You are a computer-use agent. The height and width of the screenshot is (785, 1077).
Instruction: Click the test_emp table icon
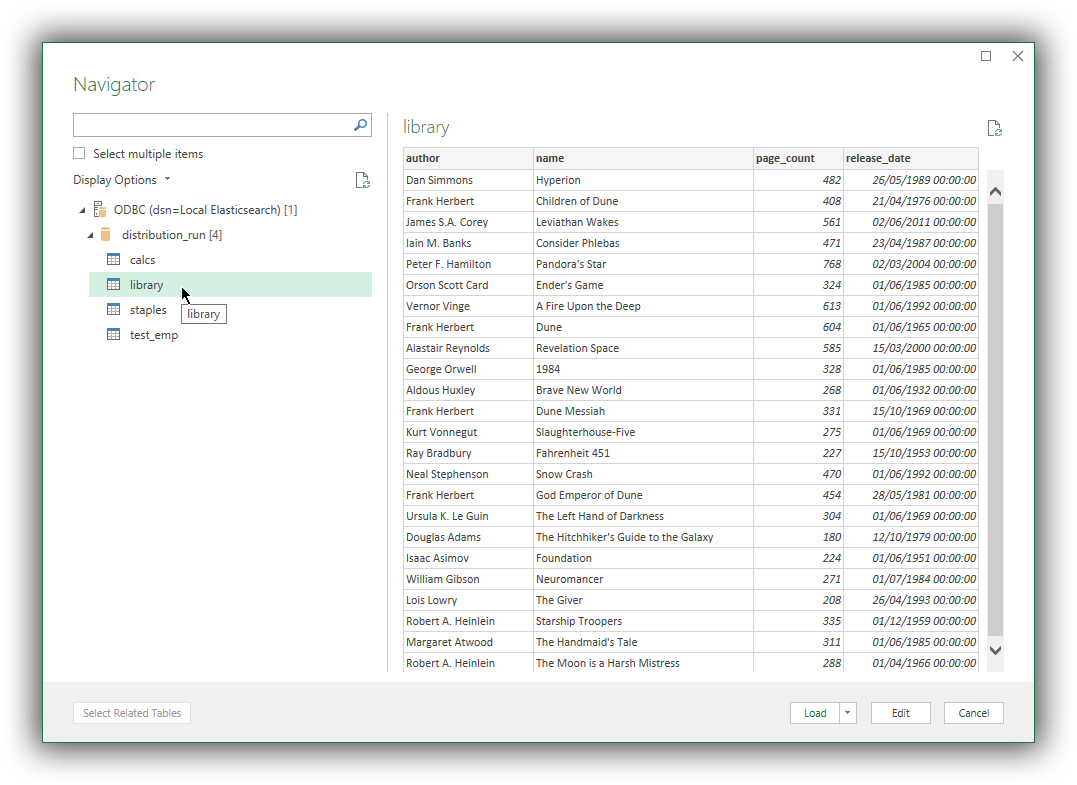(113, 334)
